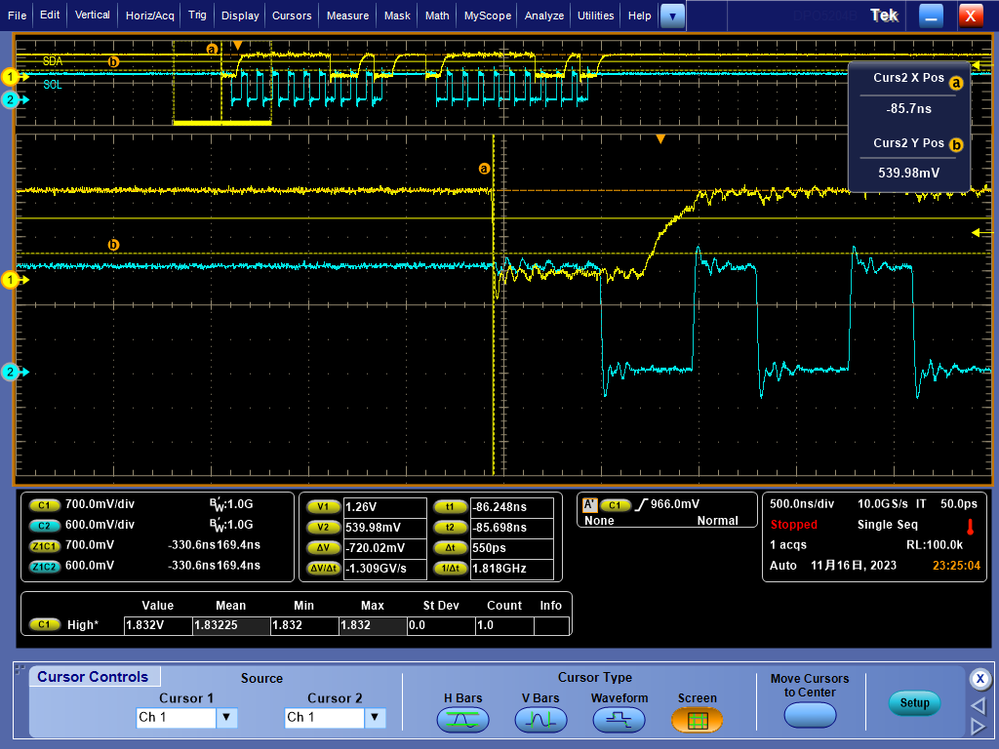Click the C2 channel badge at 600.0mV/div
This screenshot has width=999, height=749.
point(44,525)
